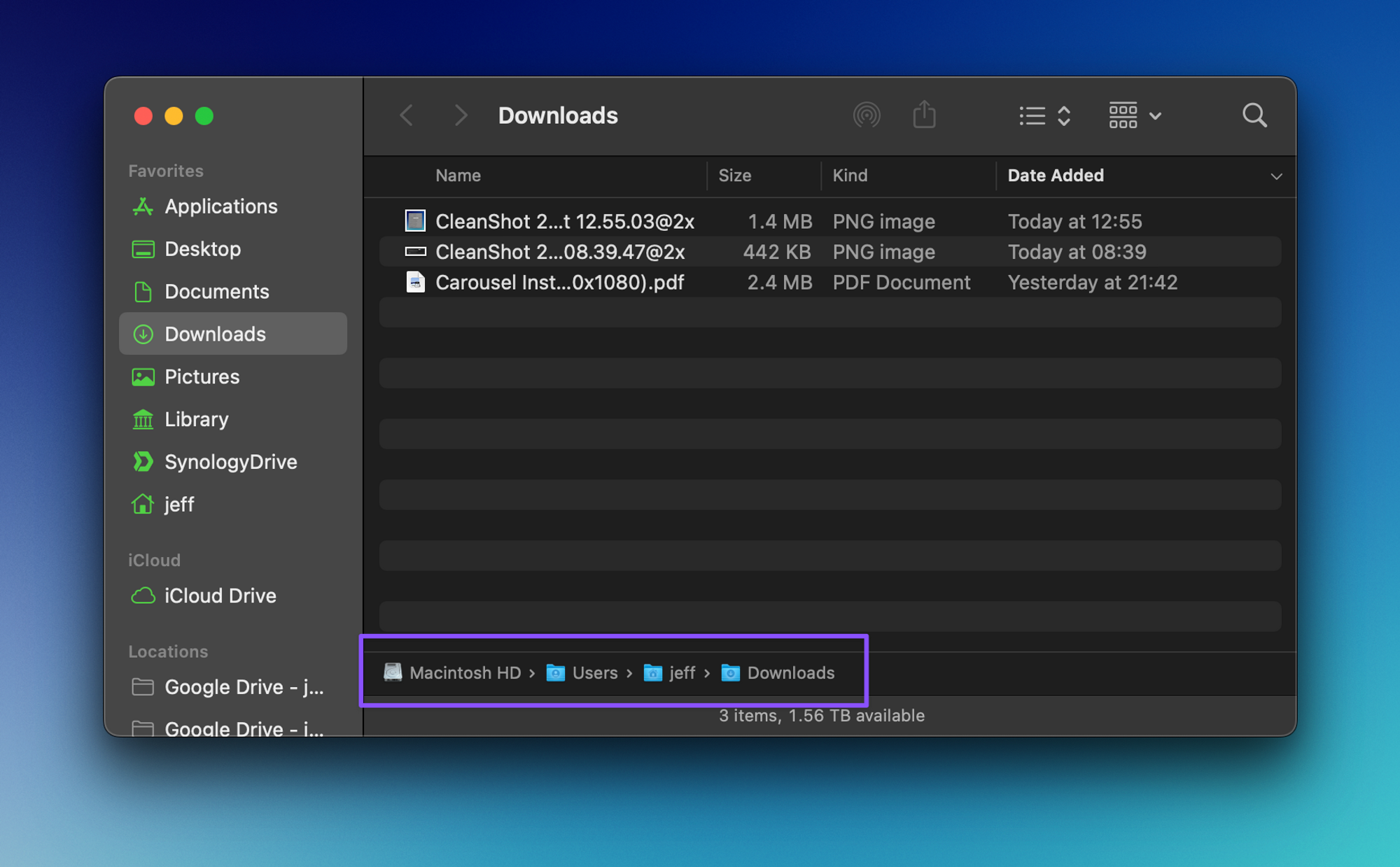Open jeff home folder in sidebar
Screen dimensions: 1400x867
pos(179,505)
